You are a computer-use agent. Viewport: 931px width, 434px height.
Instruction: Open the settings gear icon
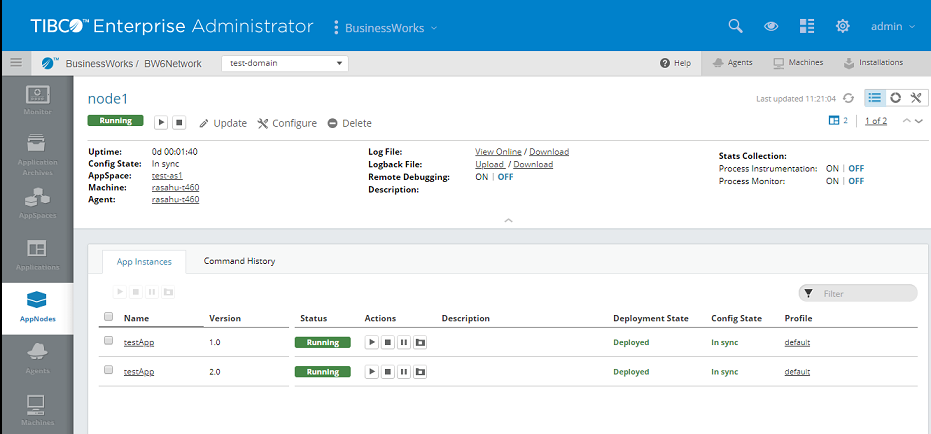pyautogui.click(x=843, y=27)
